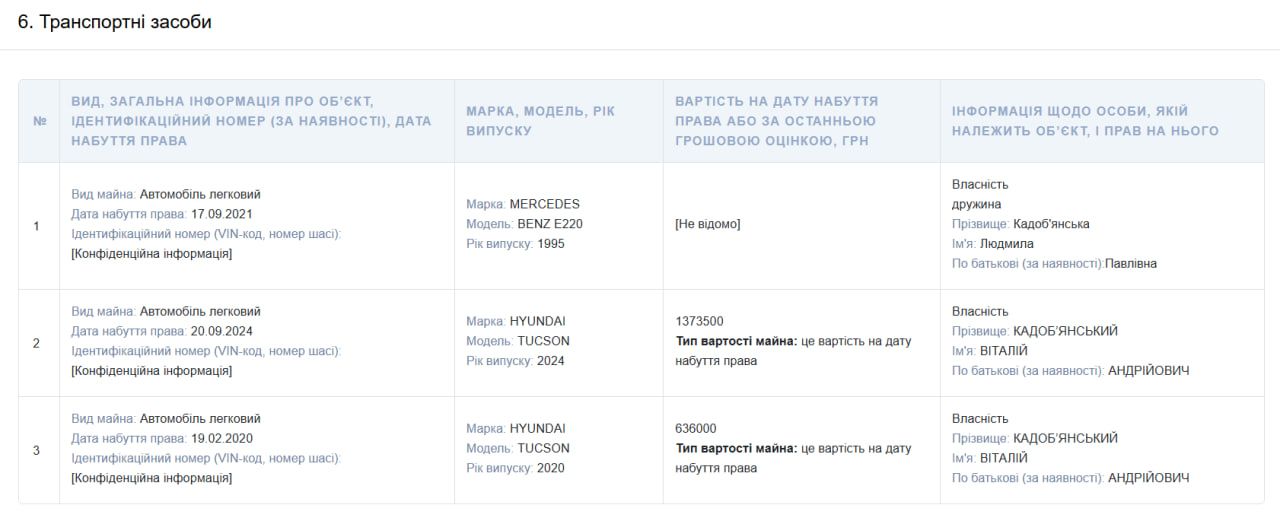Click the acquisition date 19.02.2020

coord(221,438)
